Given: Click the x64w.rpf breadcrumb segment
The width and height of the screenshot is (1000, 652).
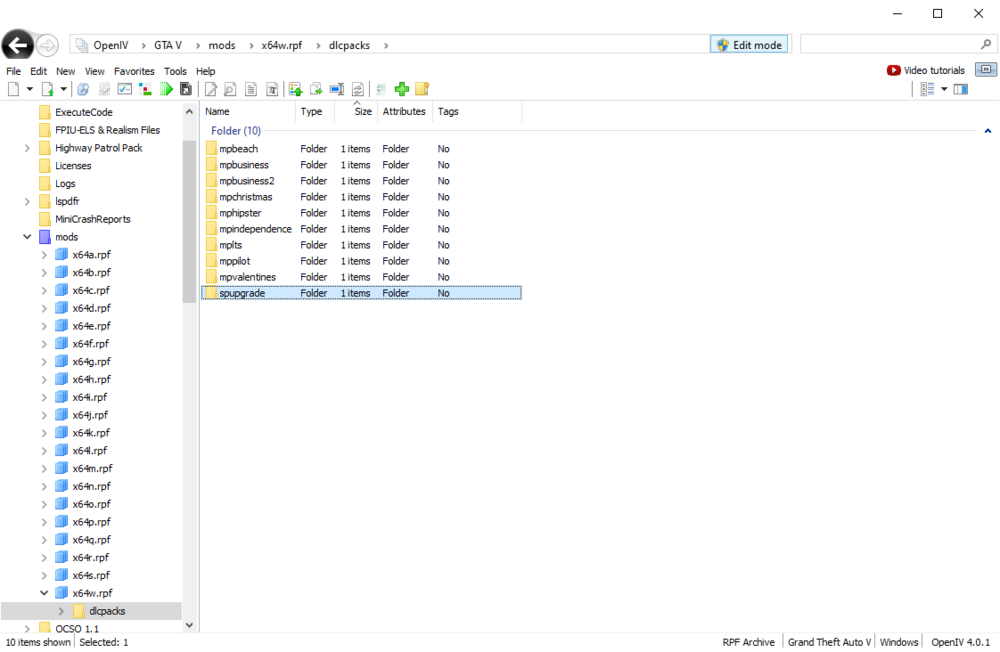Looking at the screenshot, I should [281, 45].
